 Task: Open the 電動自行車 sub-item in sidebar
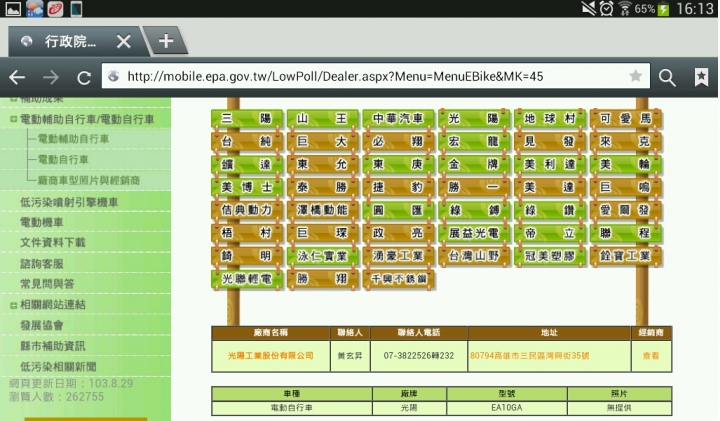62,160
